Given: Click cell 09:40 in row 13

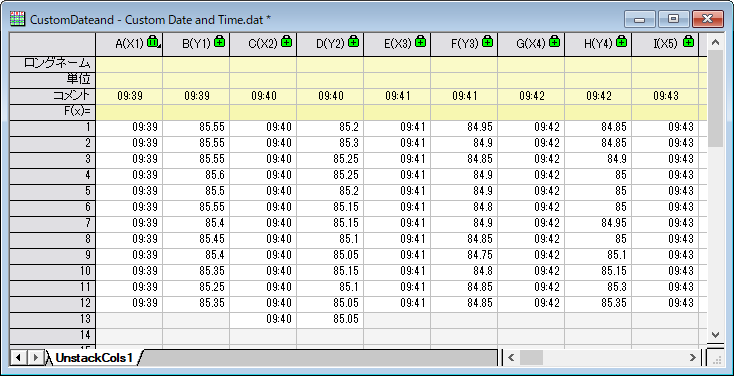Looking at the screenshot, I should (x=263, y=320).
